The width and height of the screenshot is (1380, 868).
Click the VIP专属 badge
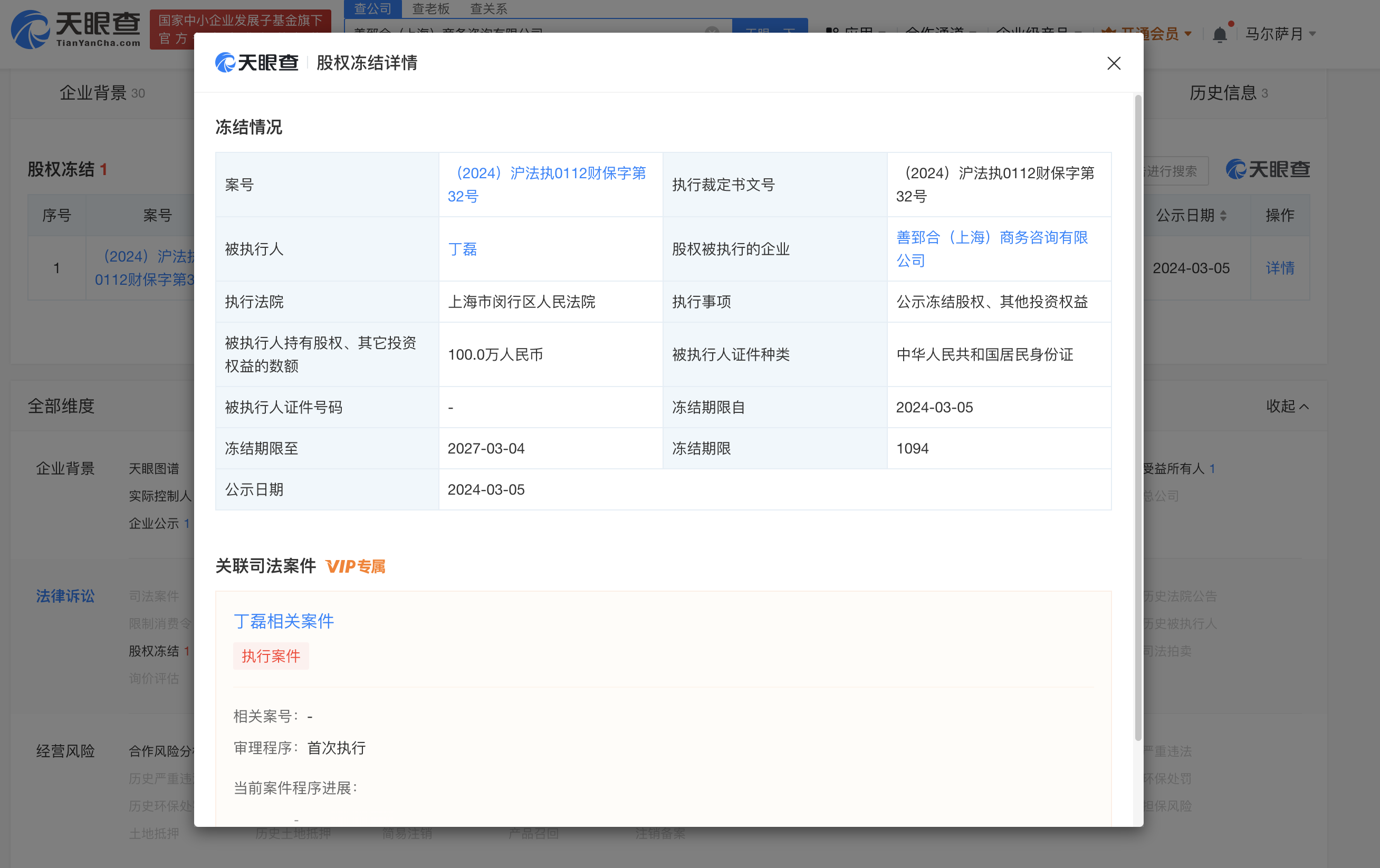pos(356,566)
